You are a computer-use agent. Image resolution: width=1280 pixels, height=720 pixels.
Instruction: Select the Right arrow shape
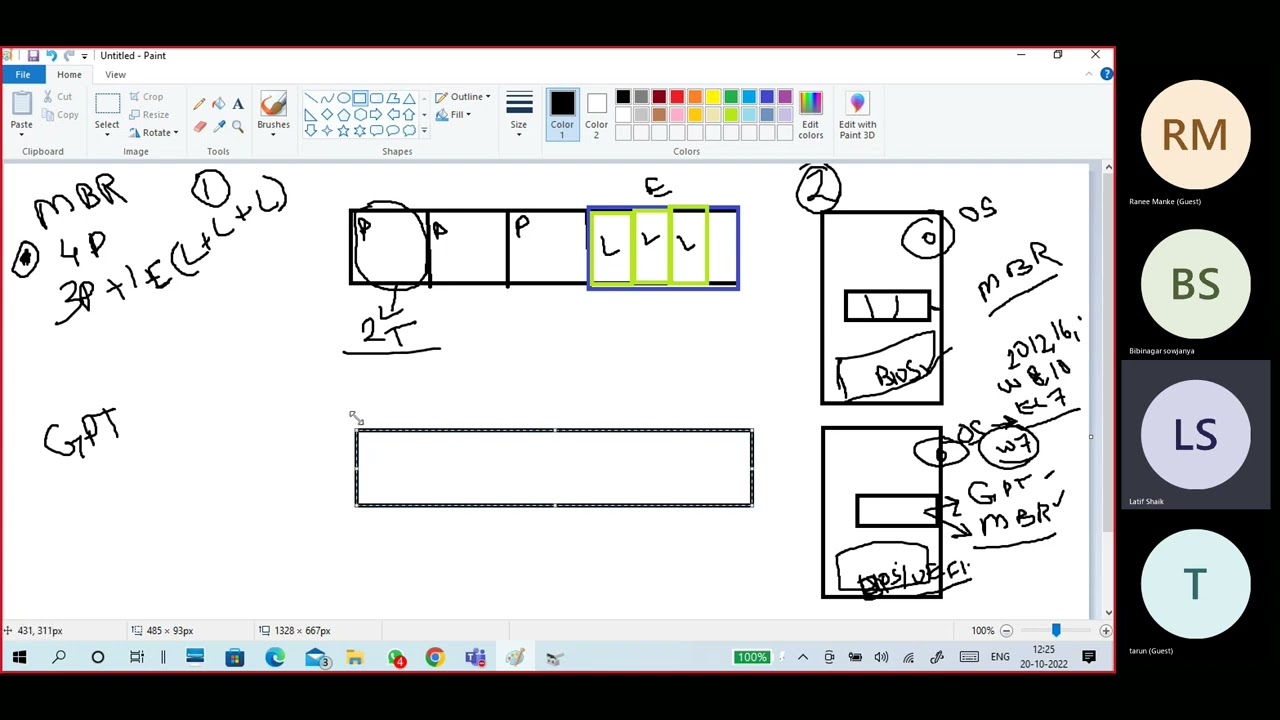click(x=376, y=114)
